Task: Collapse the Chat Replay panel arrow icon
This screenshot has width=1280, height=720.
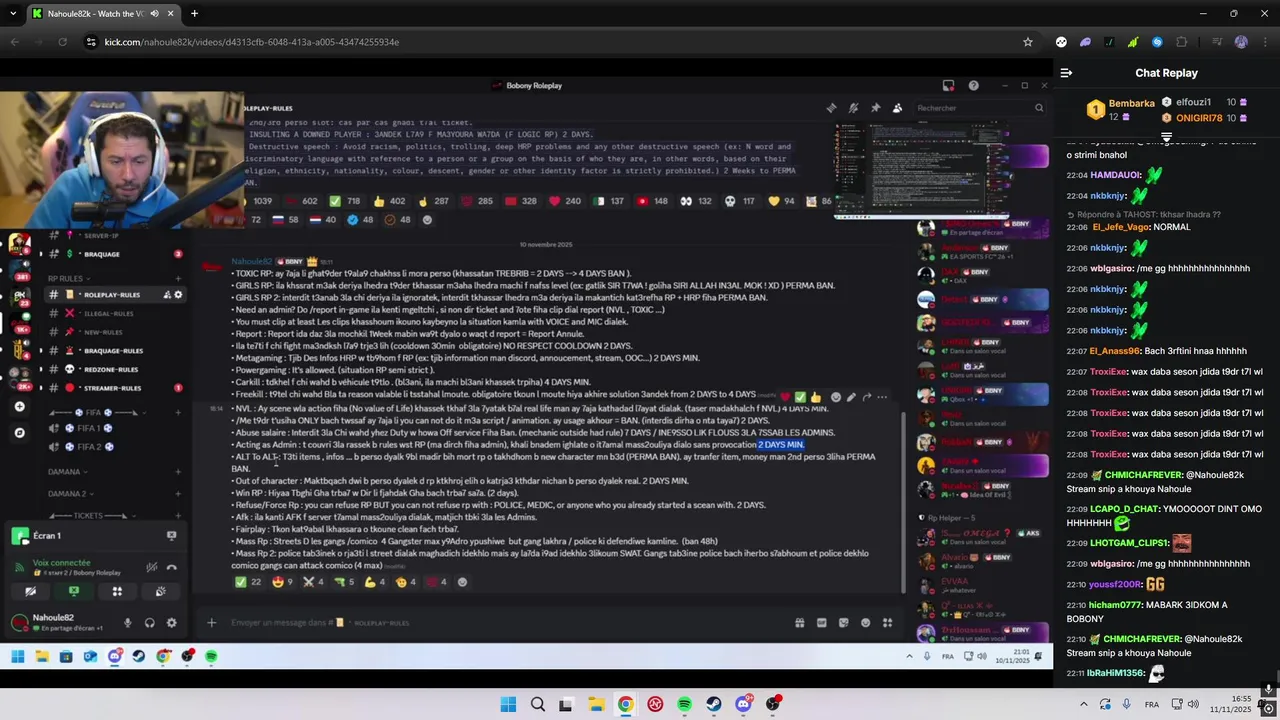Action: [1066, 73]
